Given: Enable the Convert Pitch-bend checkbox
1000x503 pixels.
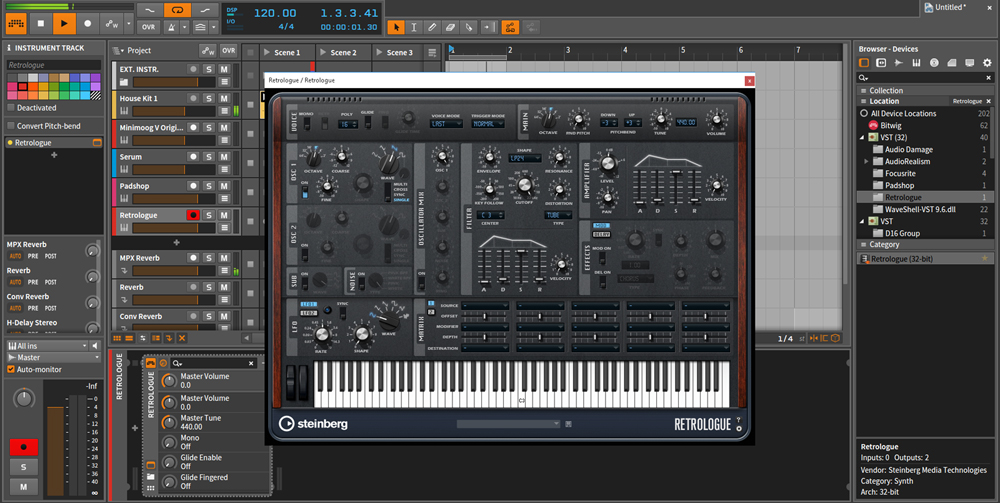Looking at the screenshot, I should (11, 126).
